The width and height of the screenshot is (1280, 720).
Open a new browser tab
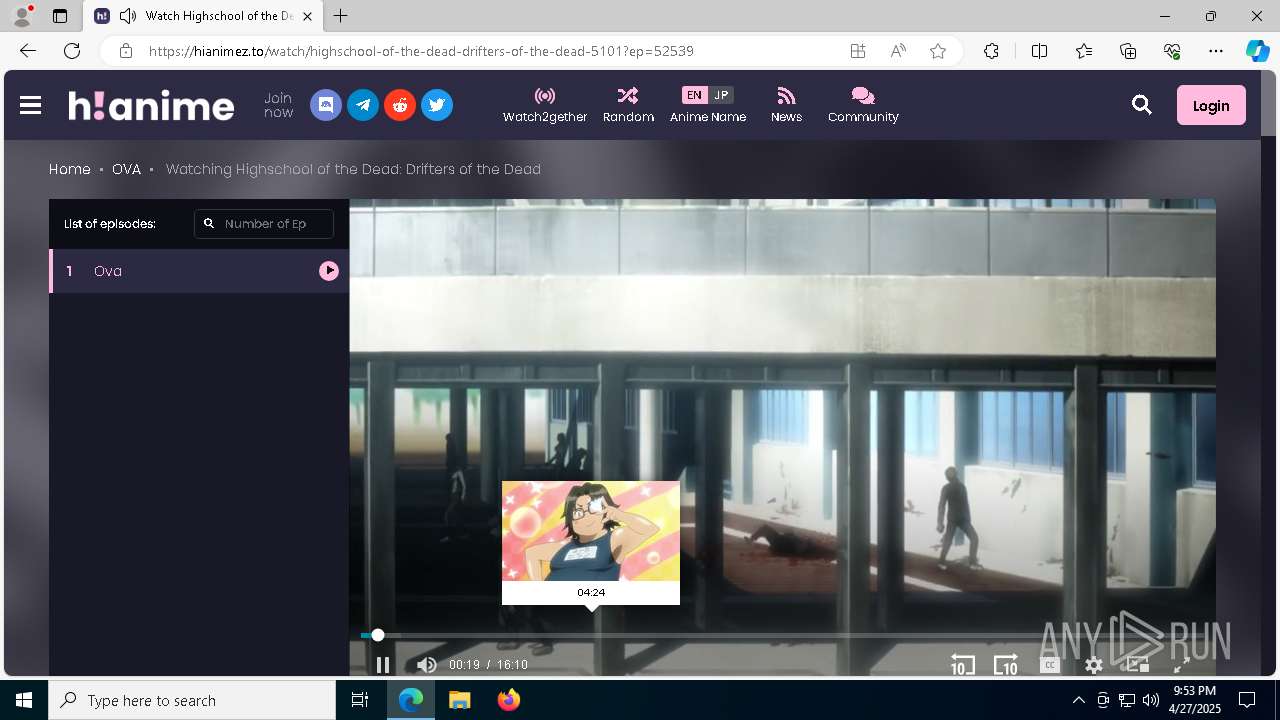(x=341, y=16)
